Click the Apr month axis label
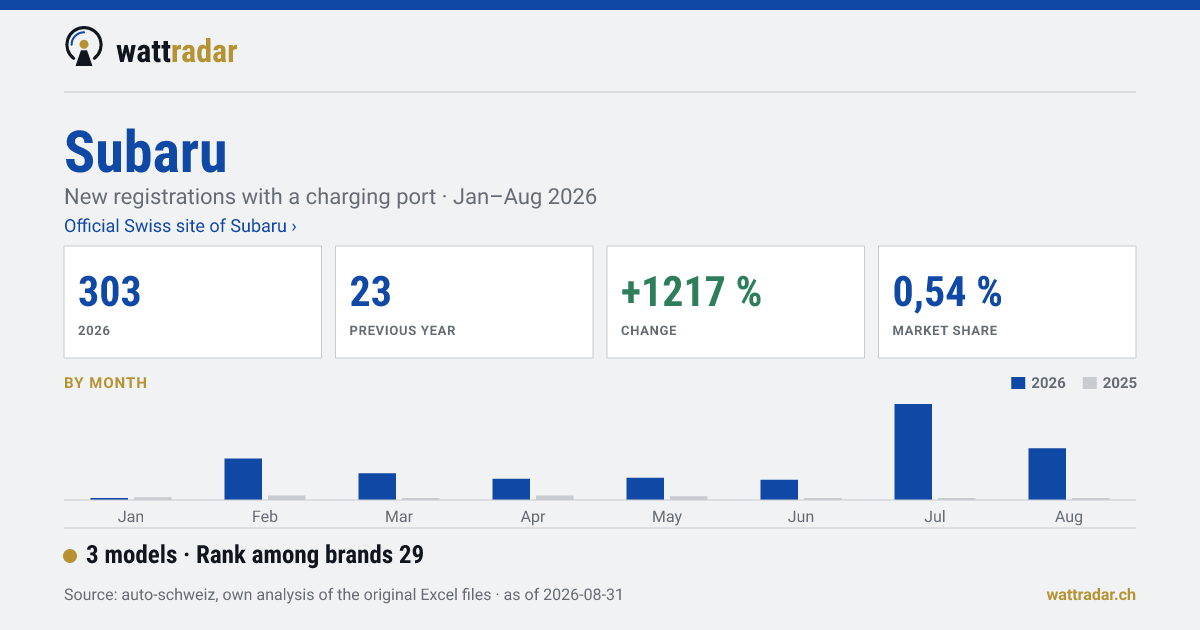This screenshot has height=630, width=1200. [533, 517]
